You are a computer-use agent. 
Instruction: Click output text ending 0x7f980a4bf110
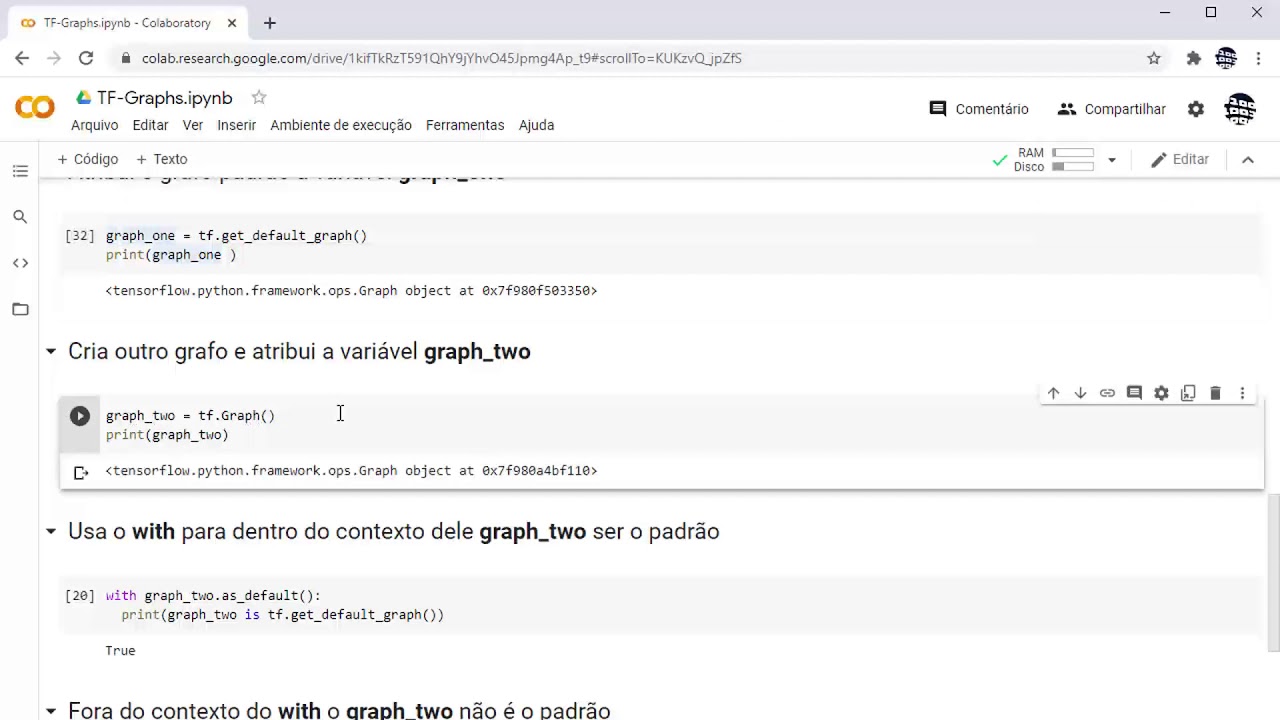[x=351, y=470]
